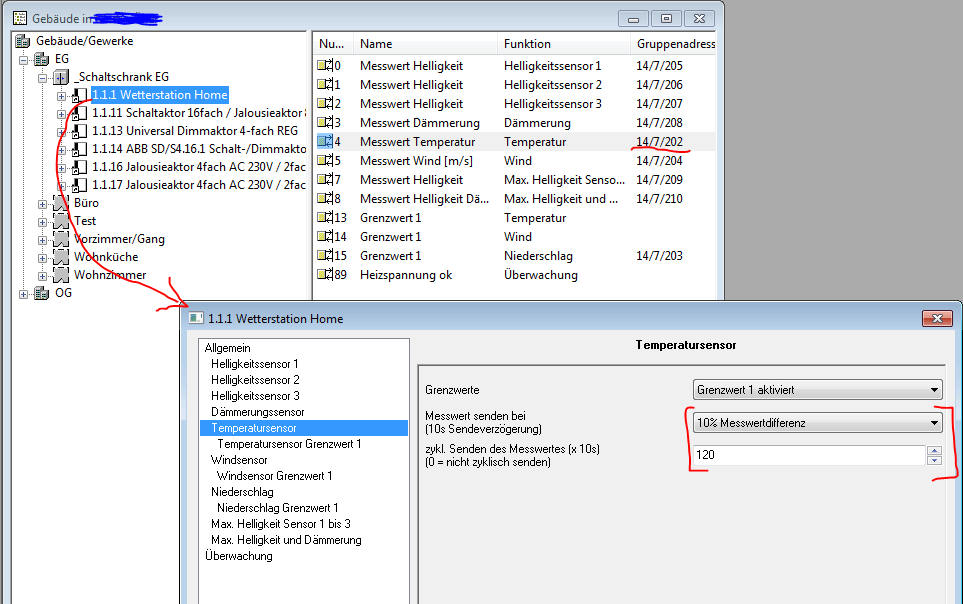Click the Messwert Wind object icon
This screenshot has height=604, width=963.
click(325, 161)
